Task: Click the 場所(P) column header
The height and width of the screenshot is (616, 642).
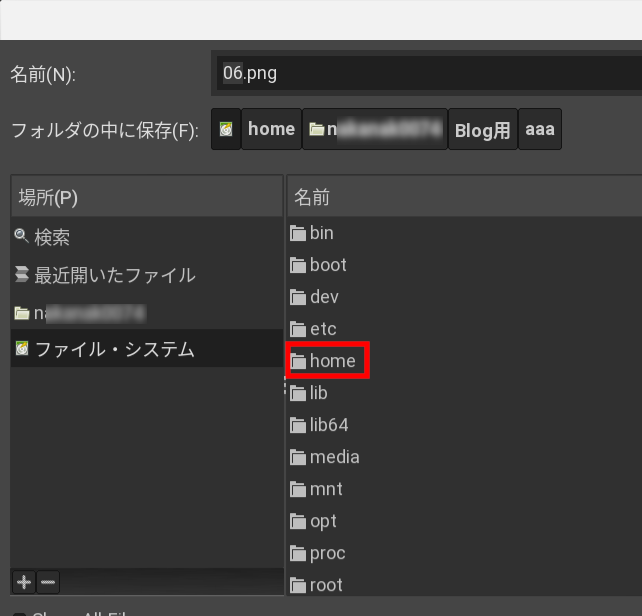Action: (147, 197)
